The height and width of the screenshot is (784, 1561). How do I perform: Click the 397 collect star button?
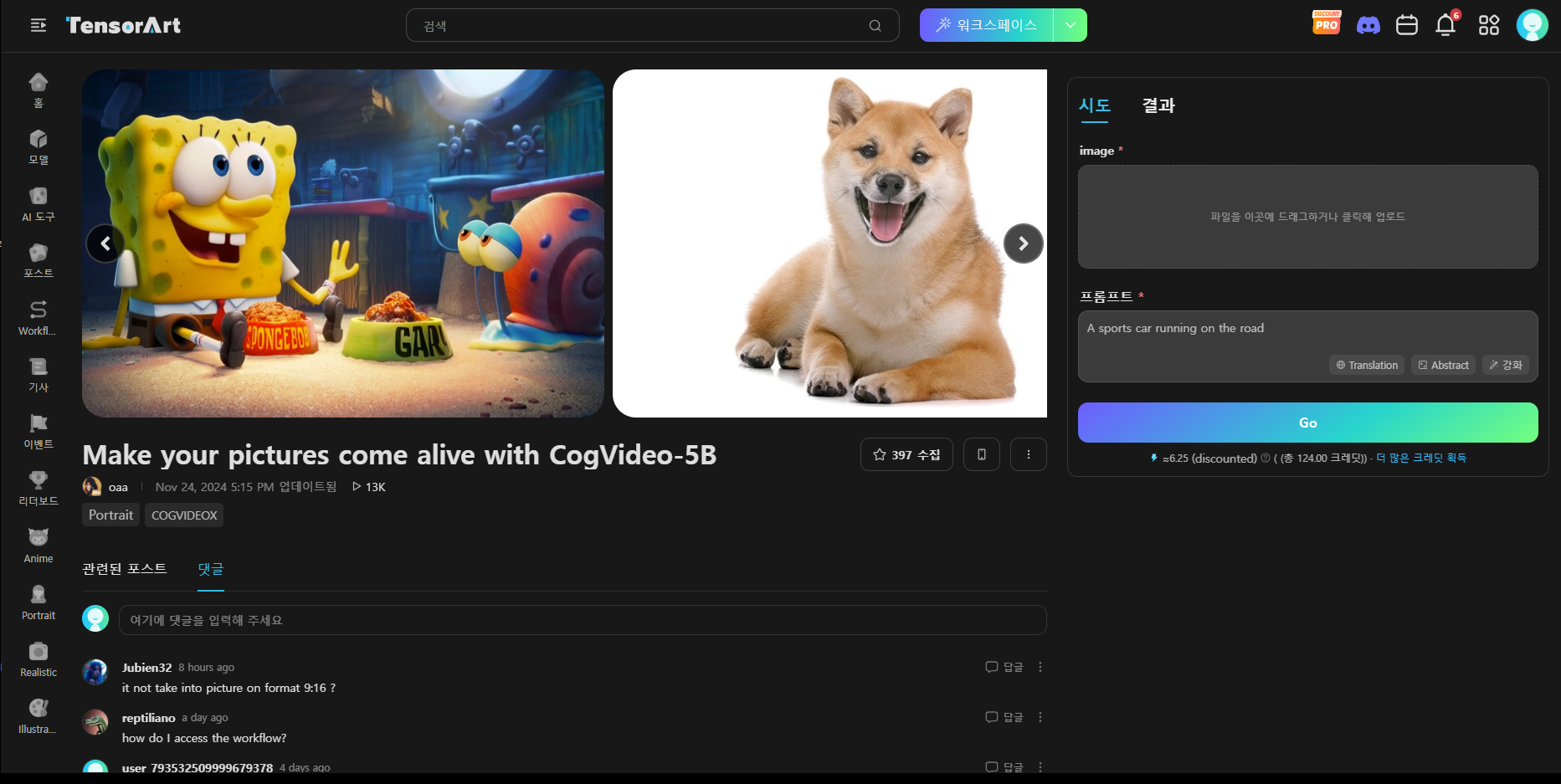point(906,454)
